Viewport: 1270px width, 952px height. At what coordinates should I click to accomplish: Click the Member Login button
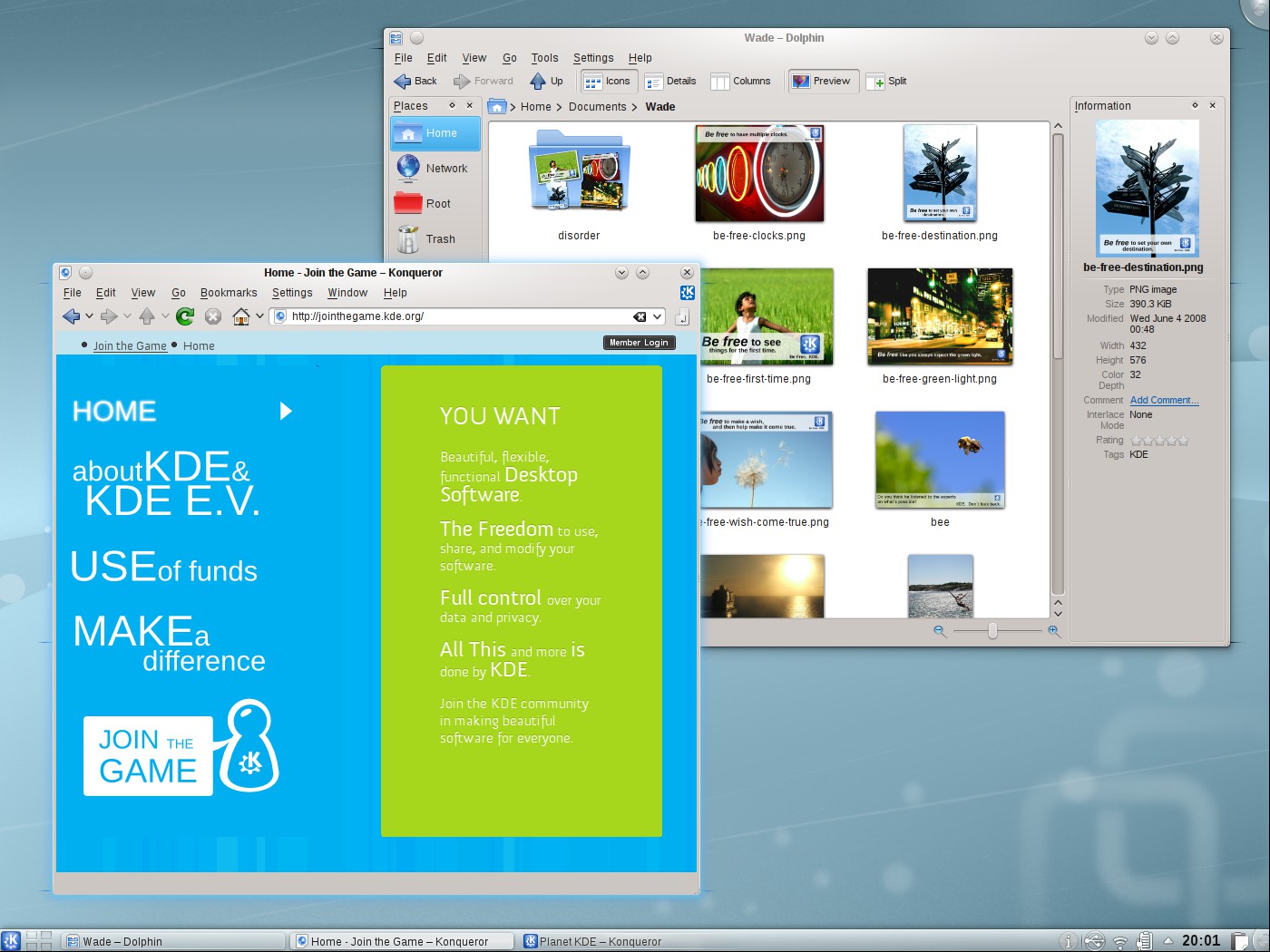click(x=639, y=342)
